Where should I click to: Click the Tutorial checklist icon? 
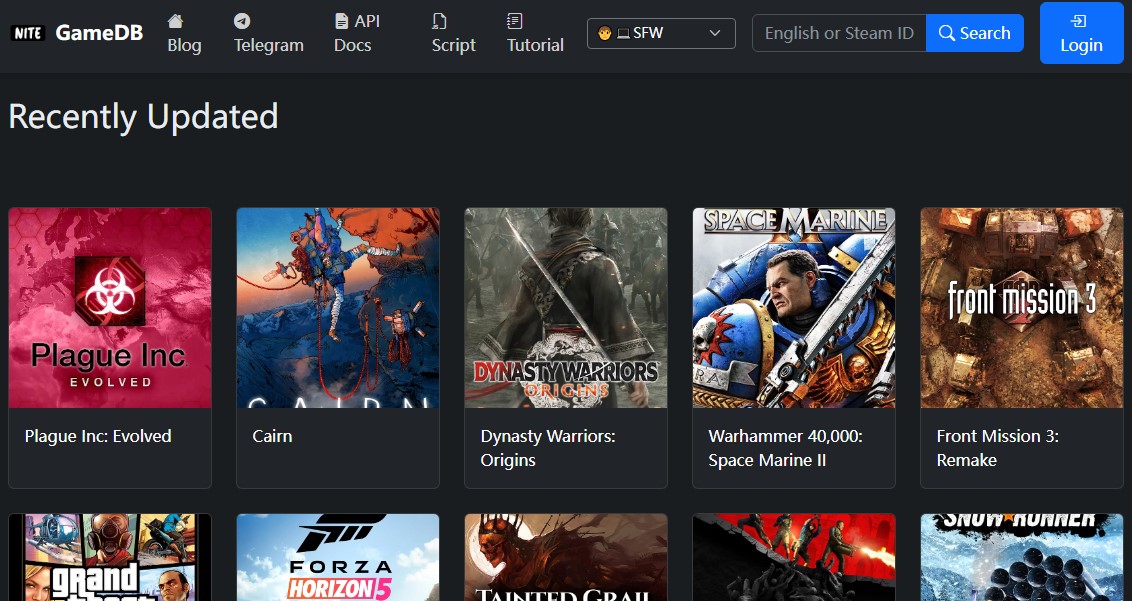515,21
